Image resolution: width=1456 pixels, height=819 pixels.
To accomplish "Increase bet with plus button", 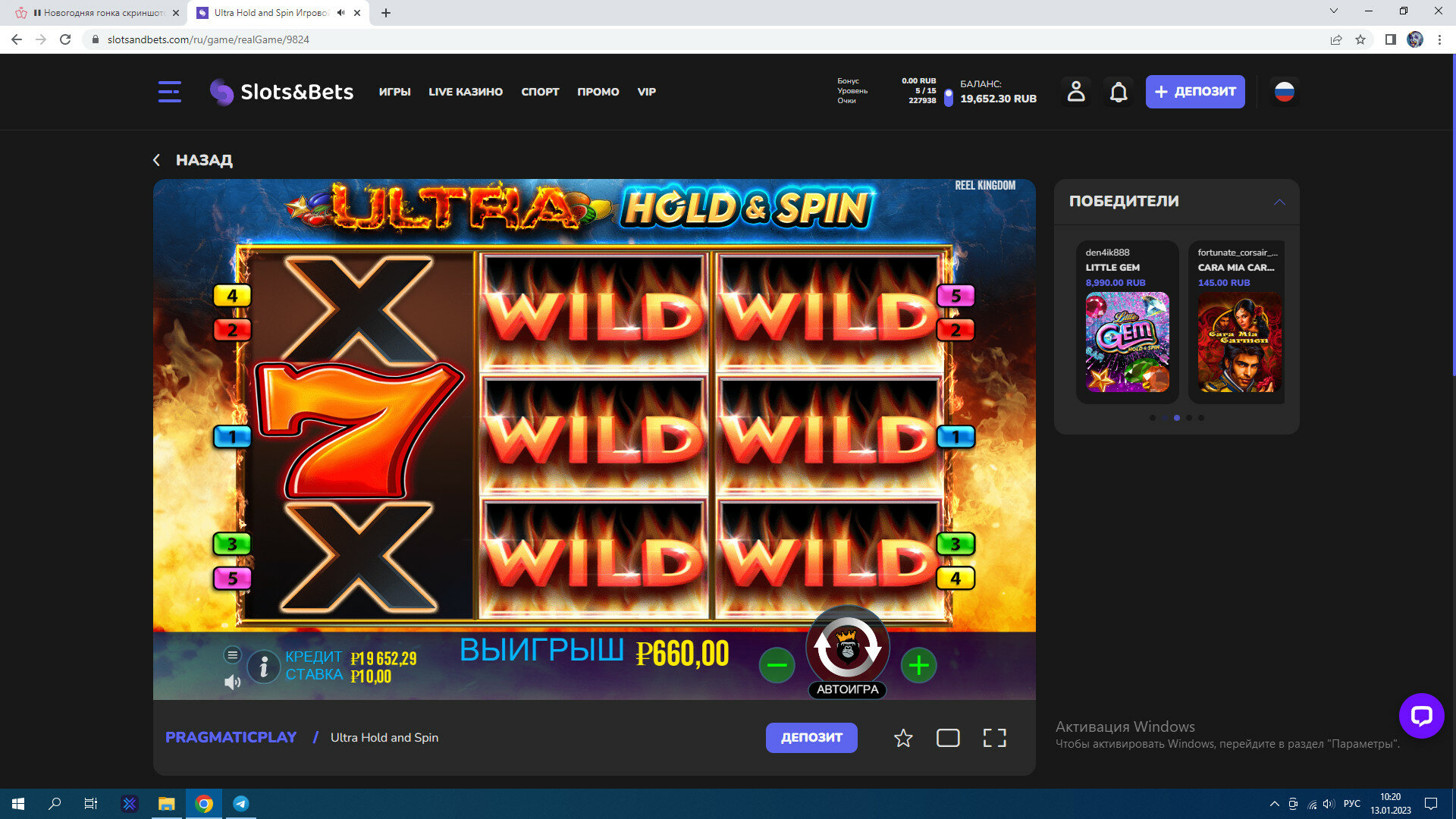I will [918, 666].
